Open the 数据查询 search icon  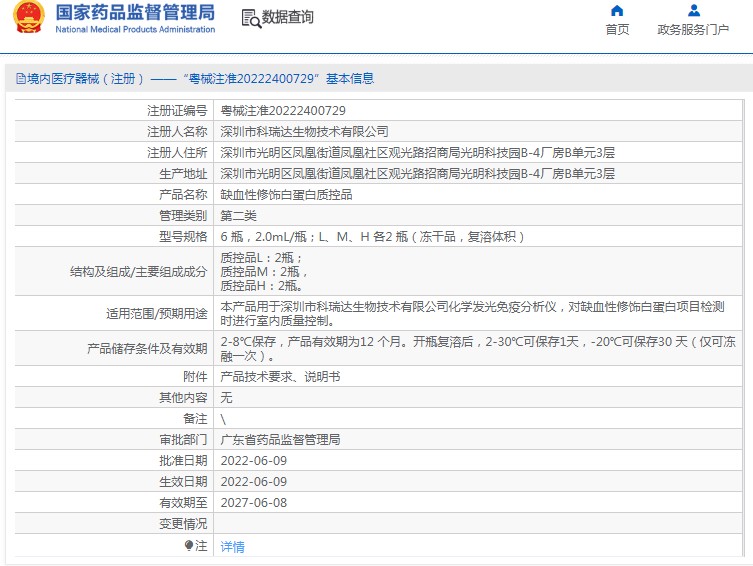[251, 18]
